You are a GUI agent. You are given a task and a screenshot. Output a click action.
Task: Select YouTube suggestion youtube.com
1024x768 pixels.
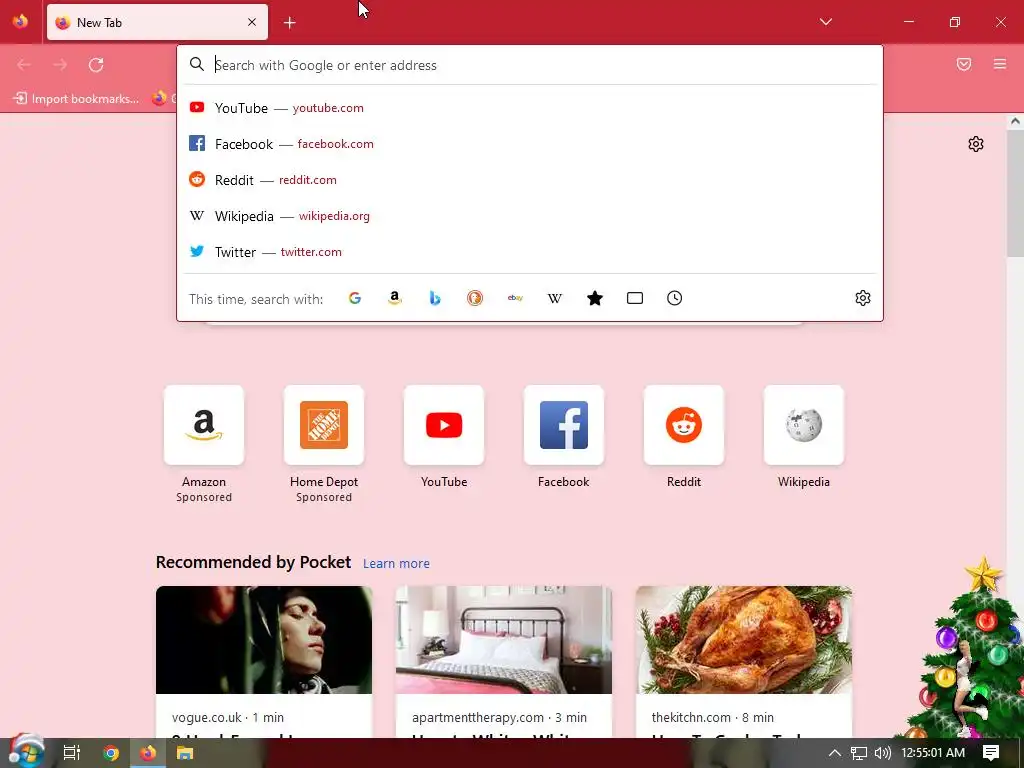530,108
